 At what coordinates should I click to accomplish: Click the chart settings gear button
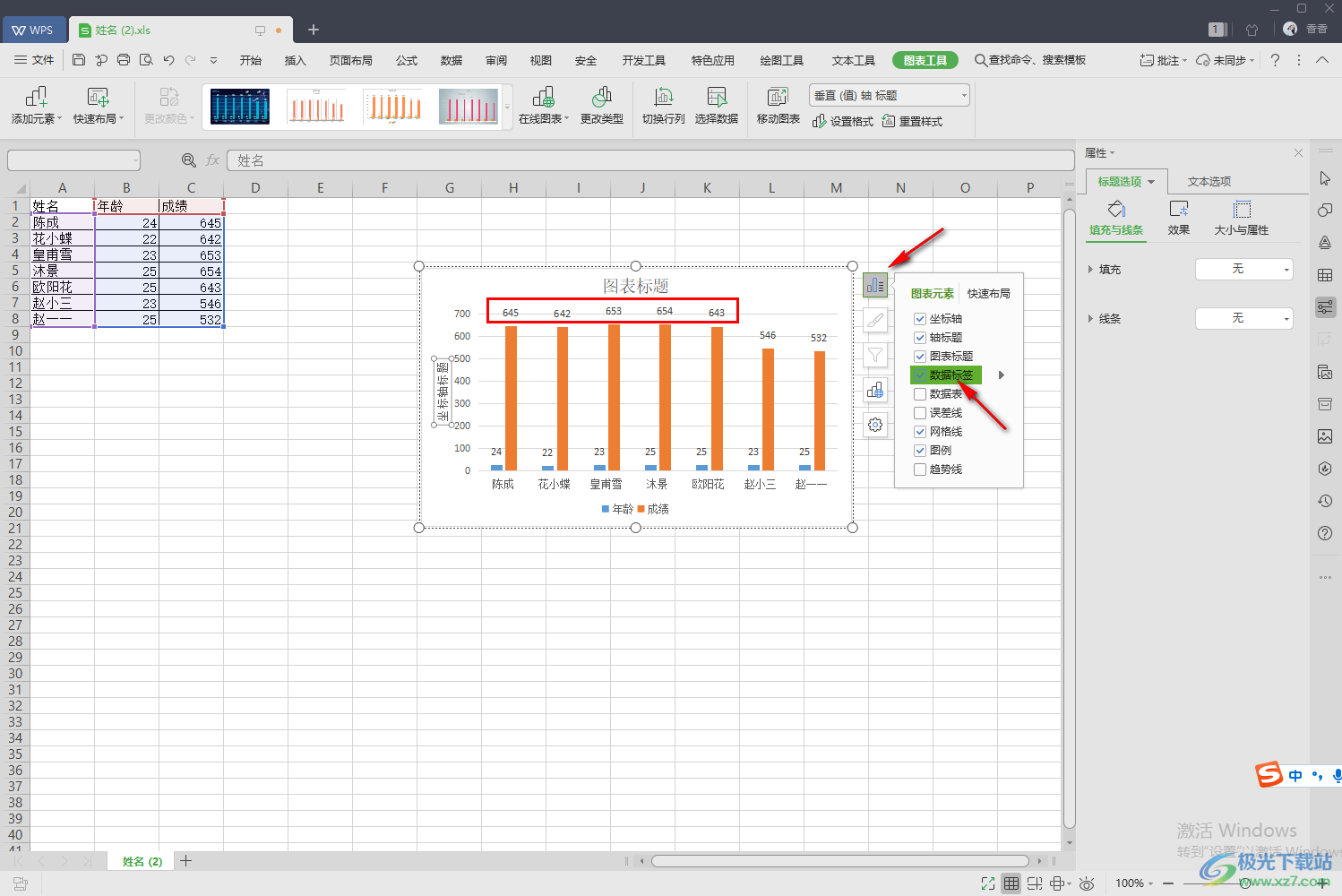(875, 425)
